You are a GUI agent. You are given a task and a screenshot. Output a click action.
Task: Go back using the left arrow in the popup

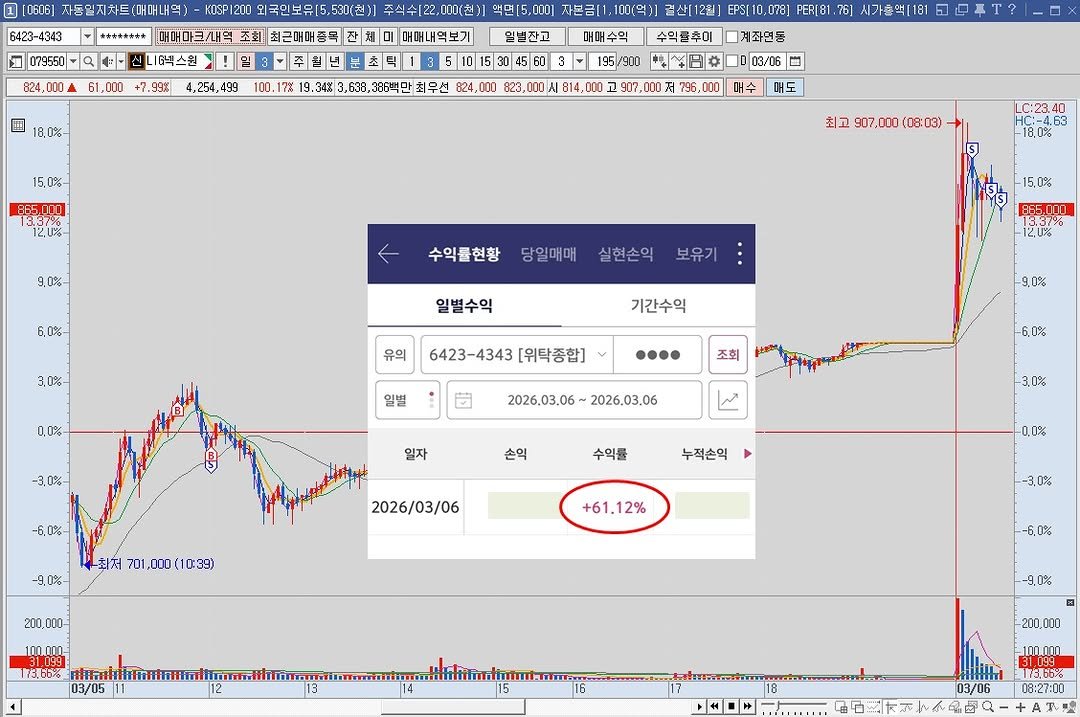pos(388,253)
